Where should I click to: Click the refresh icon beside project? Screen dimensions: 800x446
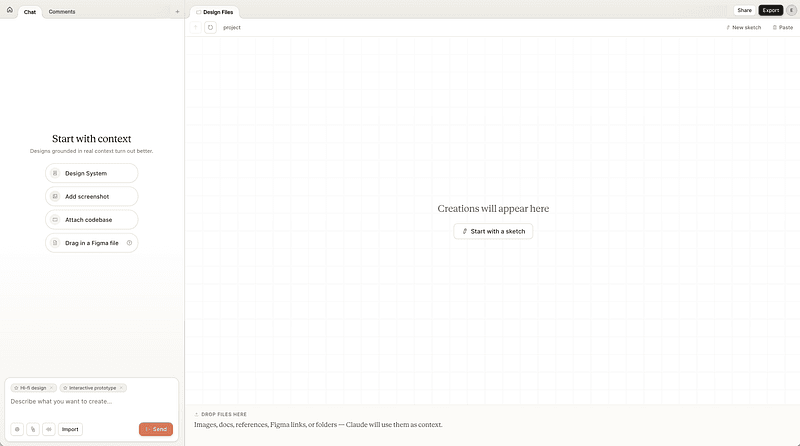pos(210,28)
